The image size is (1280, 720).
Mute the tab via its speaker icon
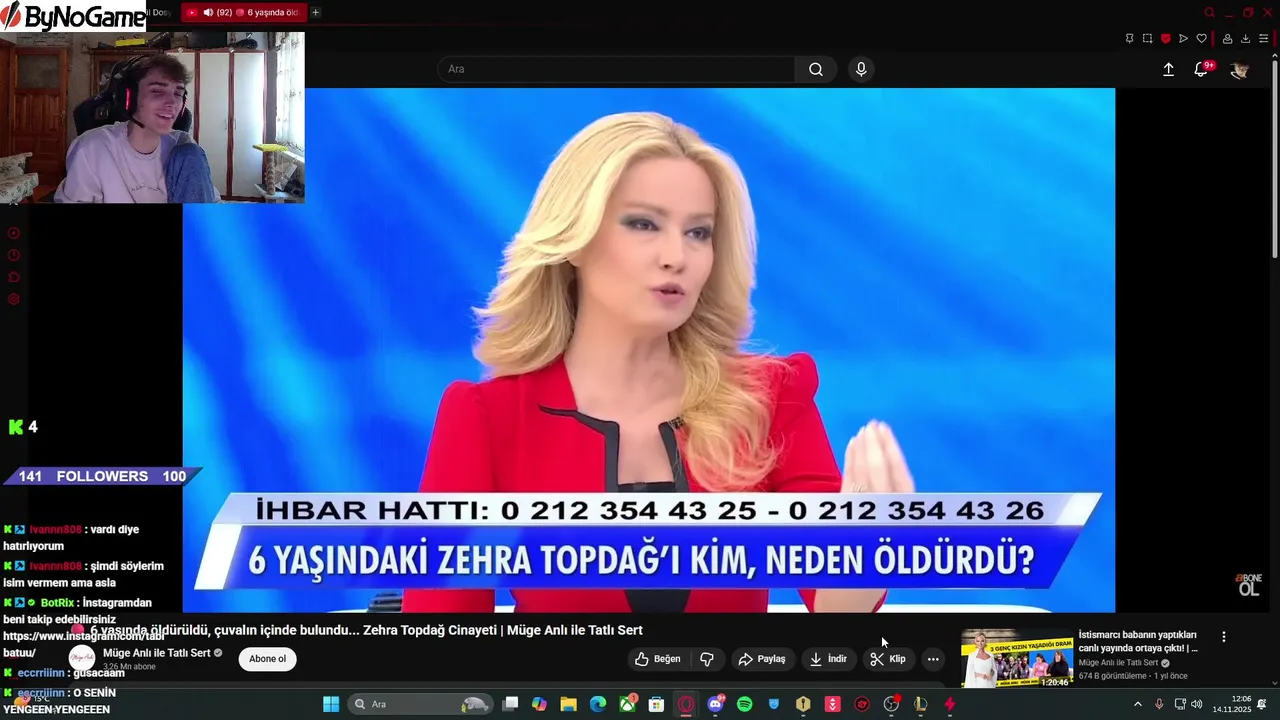point(208,12)
